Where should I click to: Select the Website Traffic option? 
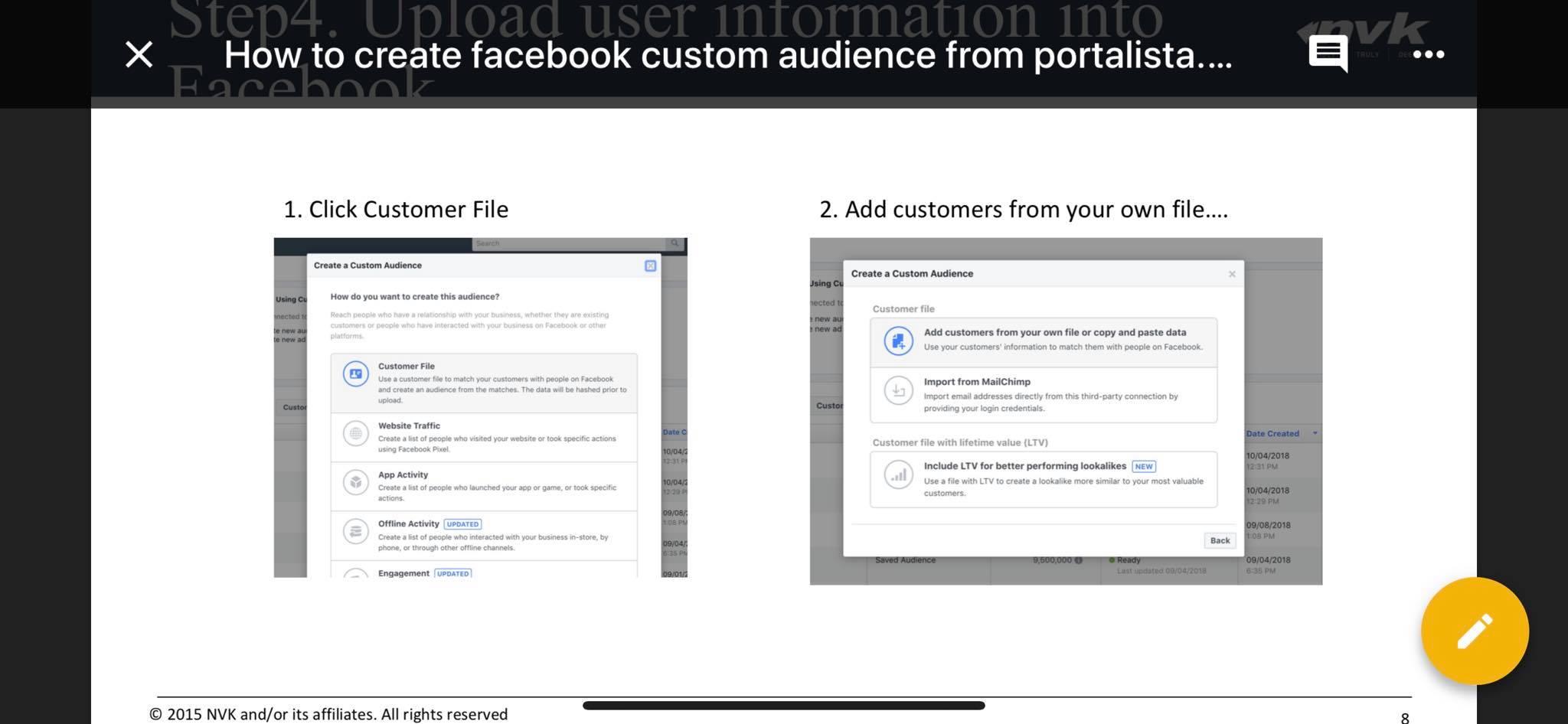484,437
